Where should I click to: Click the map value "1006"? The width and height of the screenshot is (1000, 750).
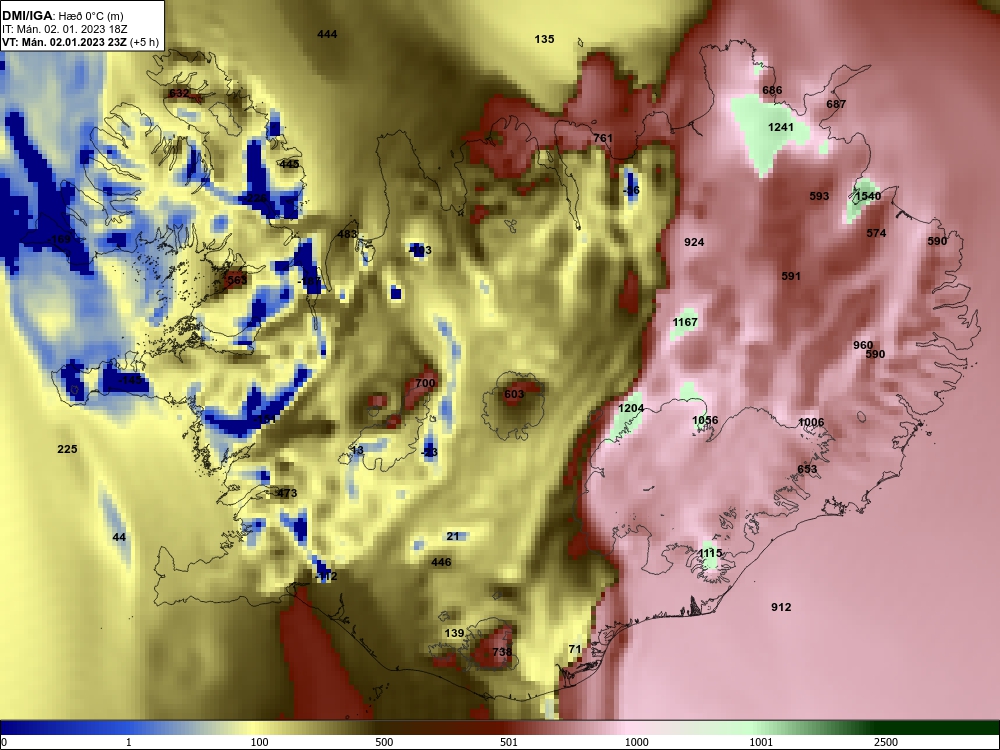click(811, 423)
